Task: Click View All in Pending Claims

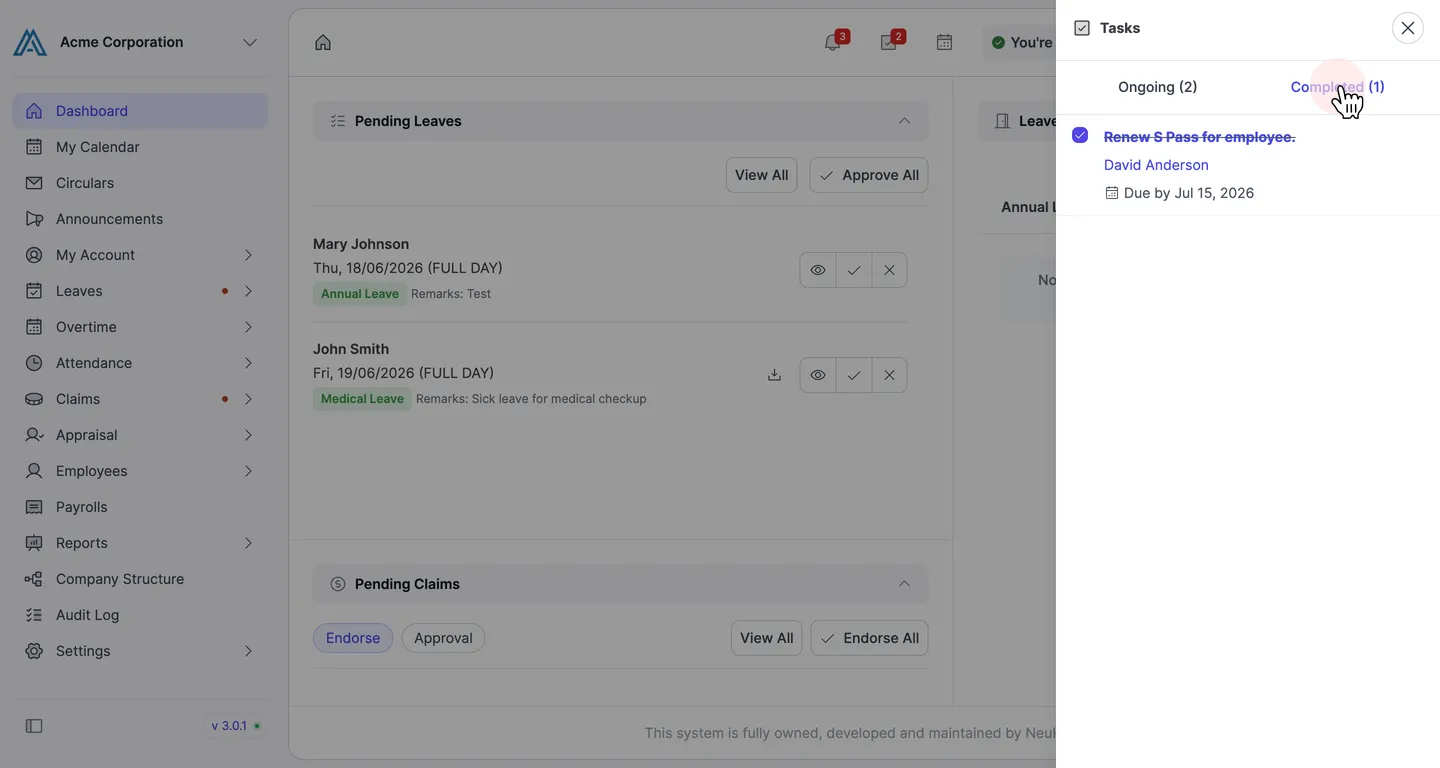Action: click(766, 638)
